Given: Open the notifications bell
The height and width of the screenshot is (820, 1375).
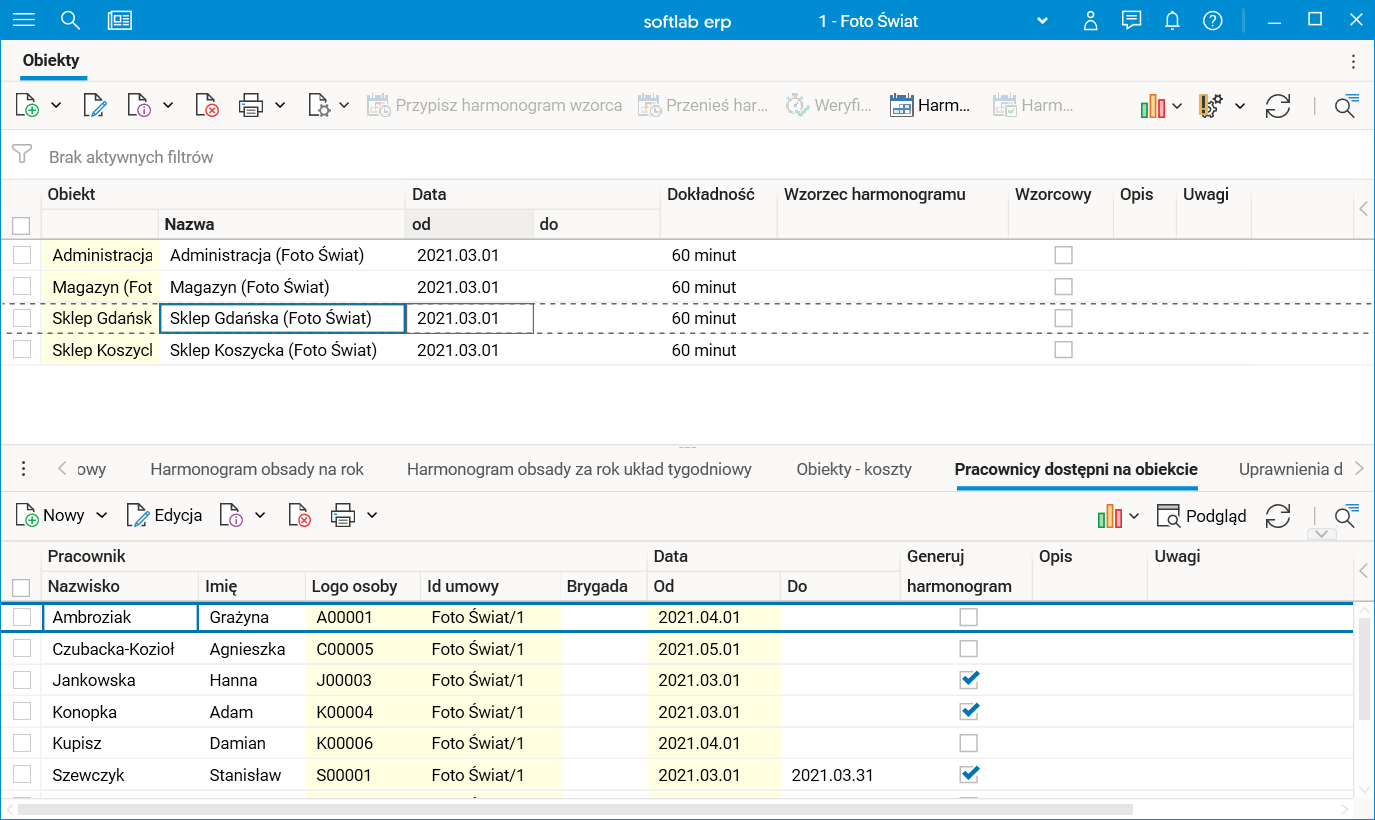Looking at the screenshot, I should click(x=1172, y=20).
